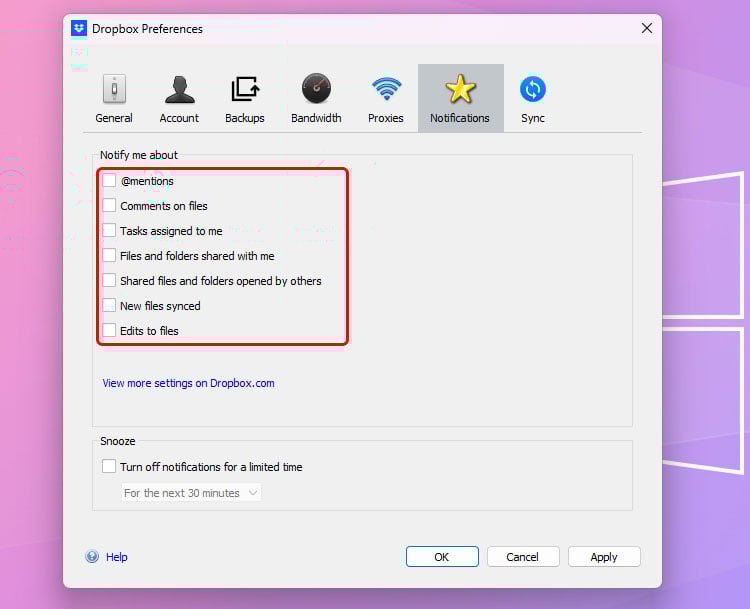Switch to the Proxies tab label
The height and width of the screenshot is (609, 750).
386,118
